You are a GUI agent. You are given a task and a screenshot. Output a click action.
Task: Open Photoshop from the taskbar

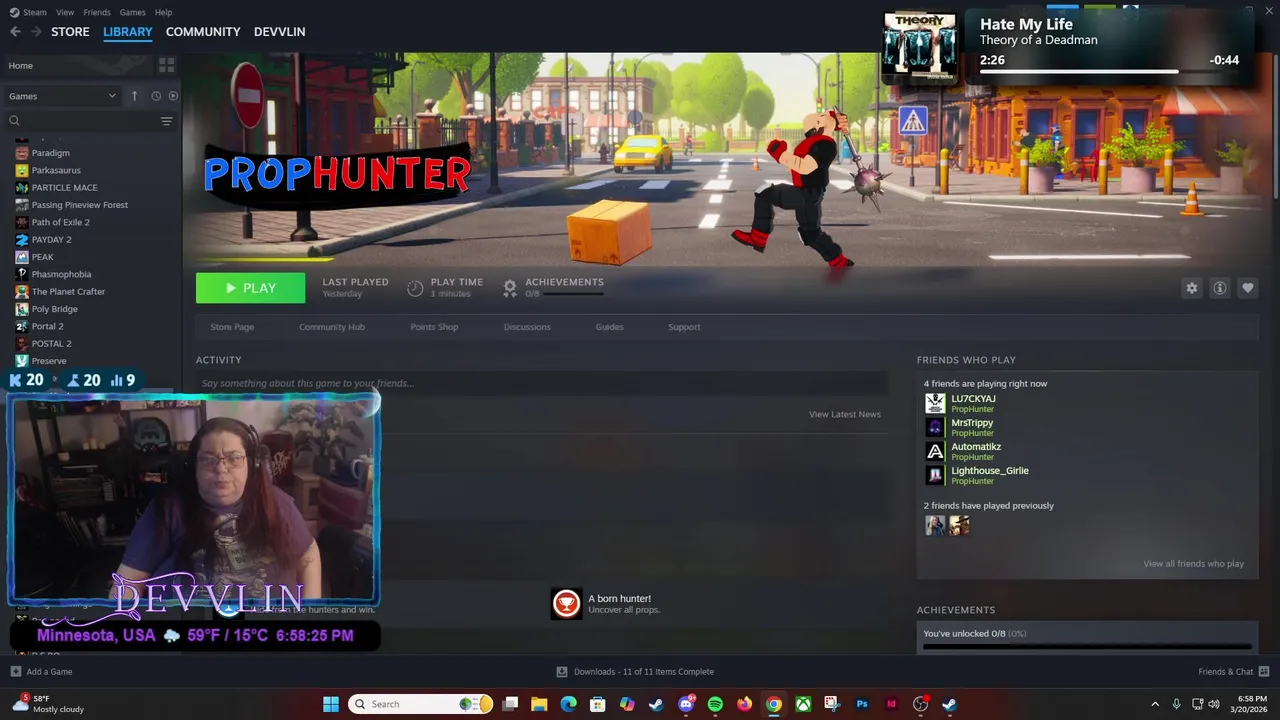(861, 704)
